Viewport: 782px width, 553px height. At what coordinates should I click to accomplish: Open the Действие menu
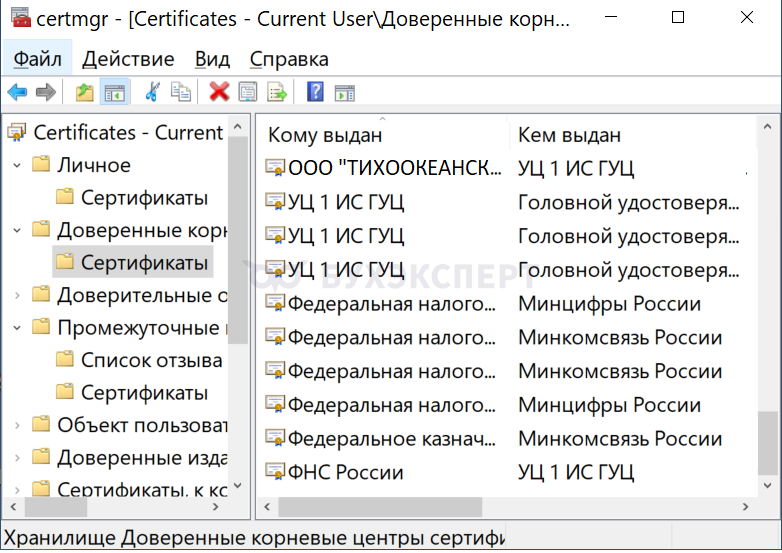128,59
